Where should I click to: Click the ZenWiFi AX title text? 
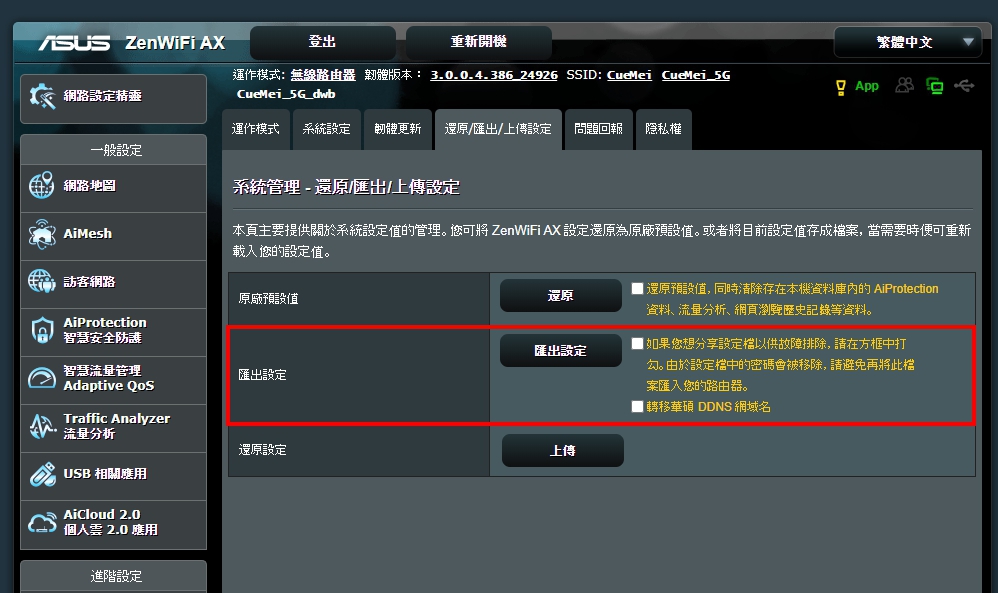pyautogui.click(x=175, y=43)
